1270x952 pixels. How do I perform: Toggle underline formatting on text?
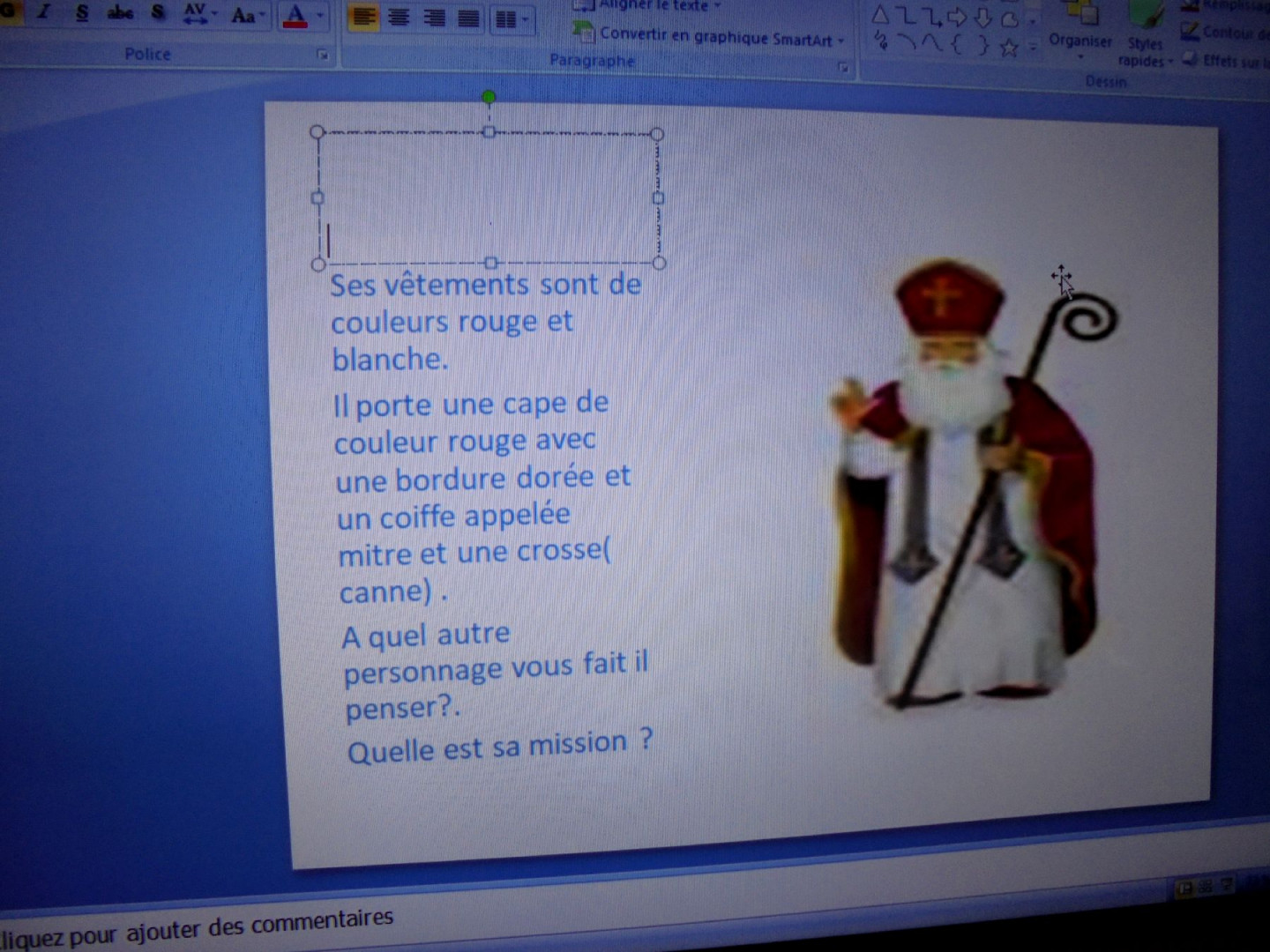pos(82,12)
